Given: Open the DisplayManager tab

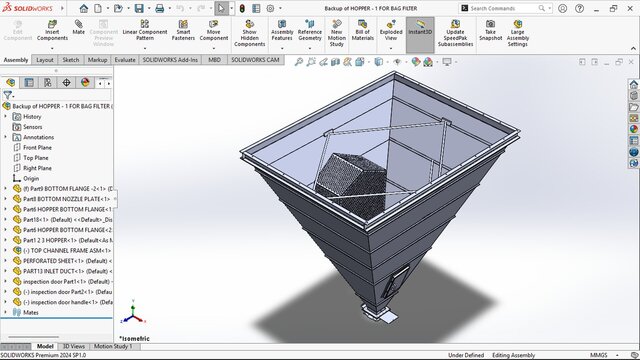Looking at the screenshot, I should pos(85,82).
